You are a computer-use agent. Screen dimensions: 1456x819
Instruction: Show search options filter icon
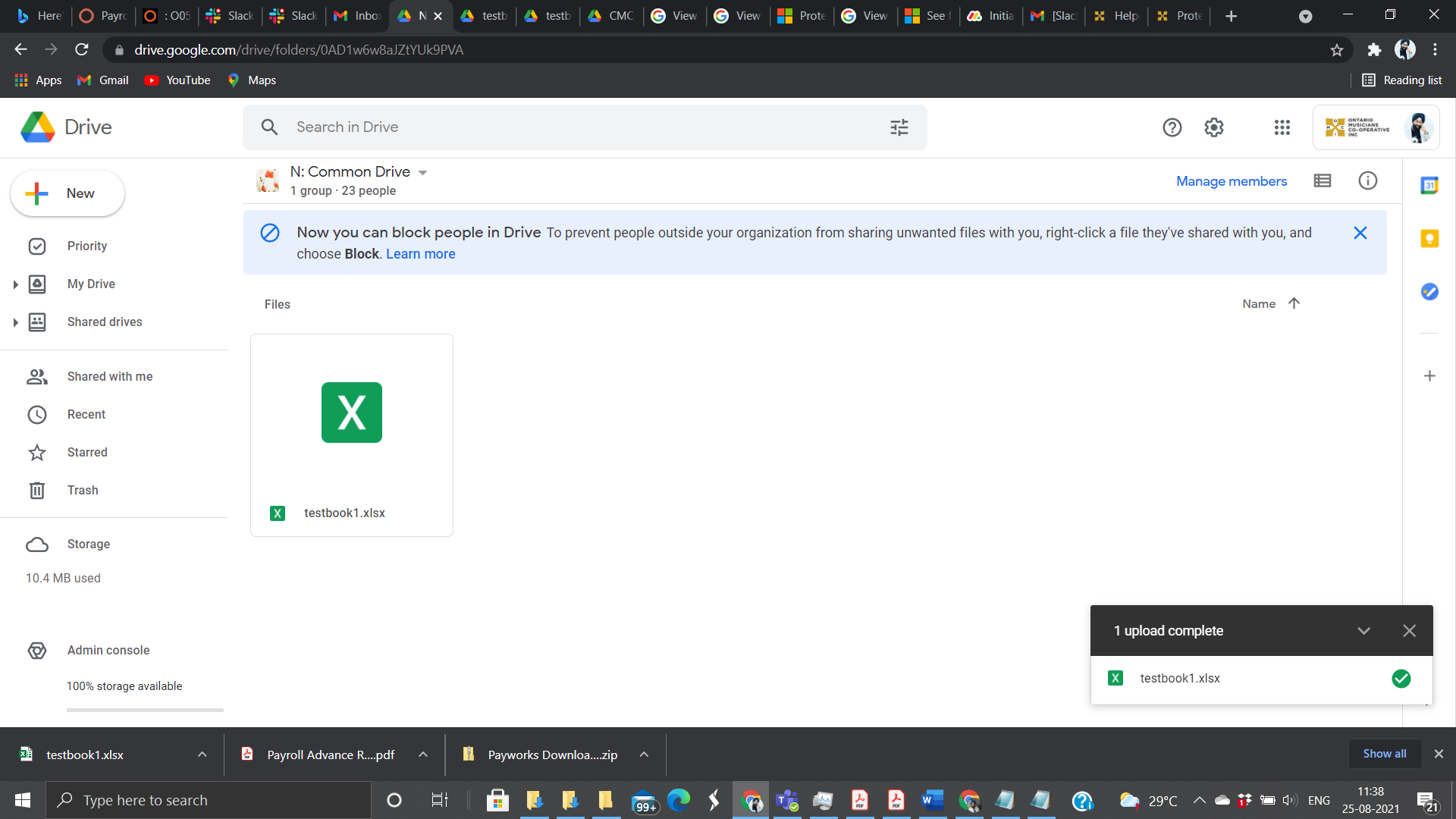tap(899, 127)
